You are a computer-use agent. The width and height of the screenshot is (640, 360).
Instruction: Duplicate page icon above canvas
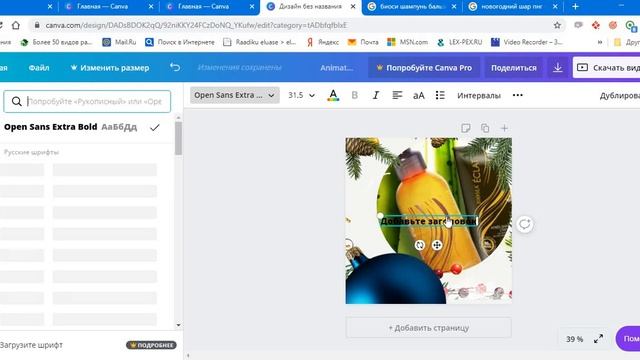[485, 128]
